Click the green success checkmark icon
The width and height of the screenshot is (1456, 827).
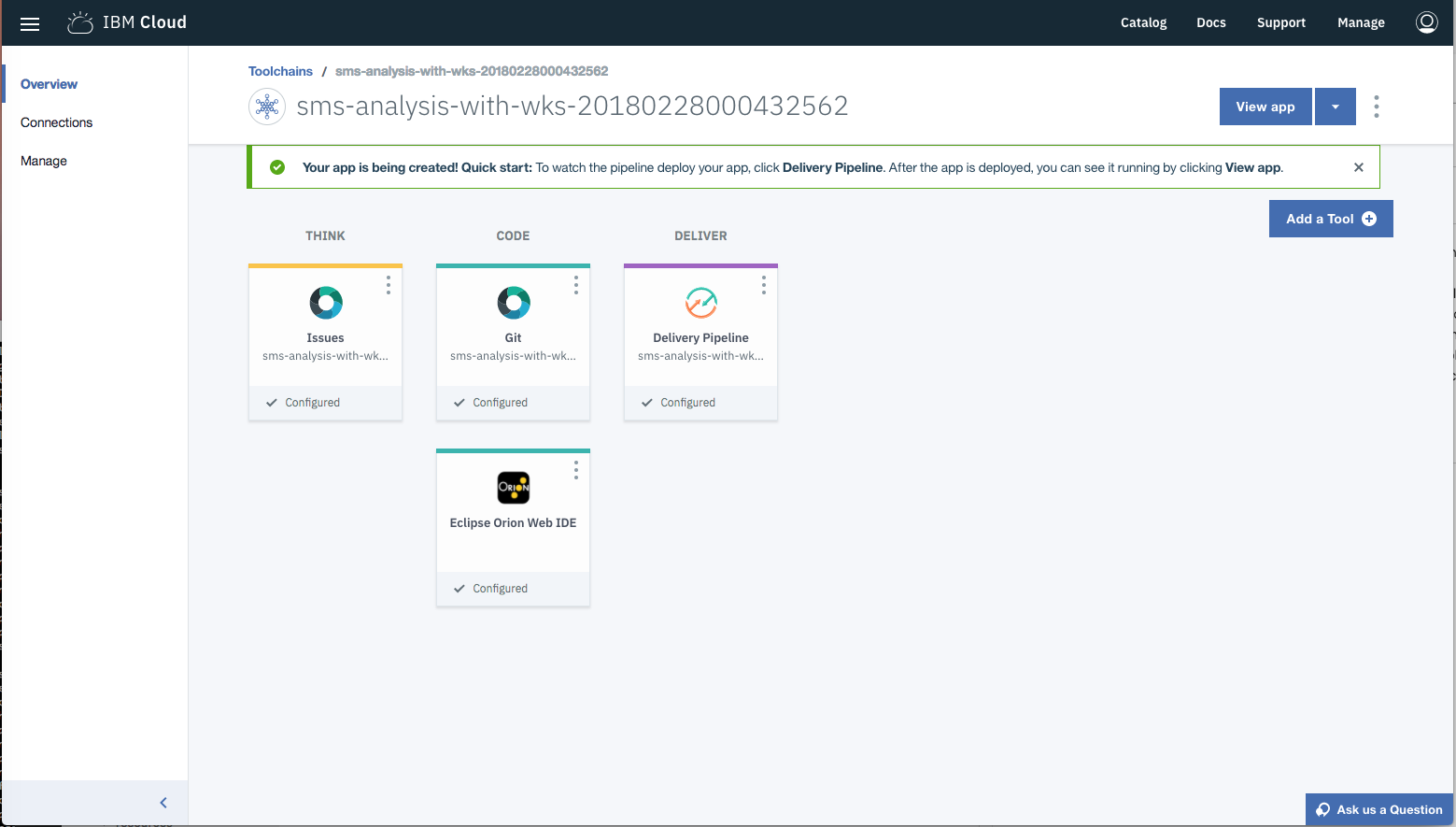[277, 167]
